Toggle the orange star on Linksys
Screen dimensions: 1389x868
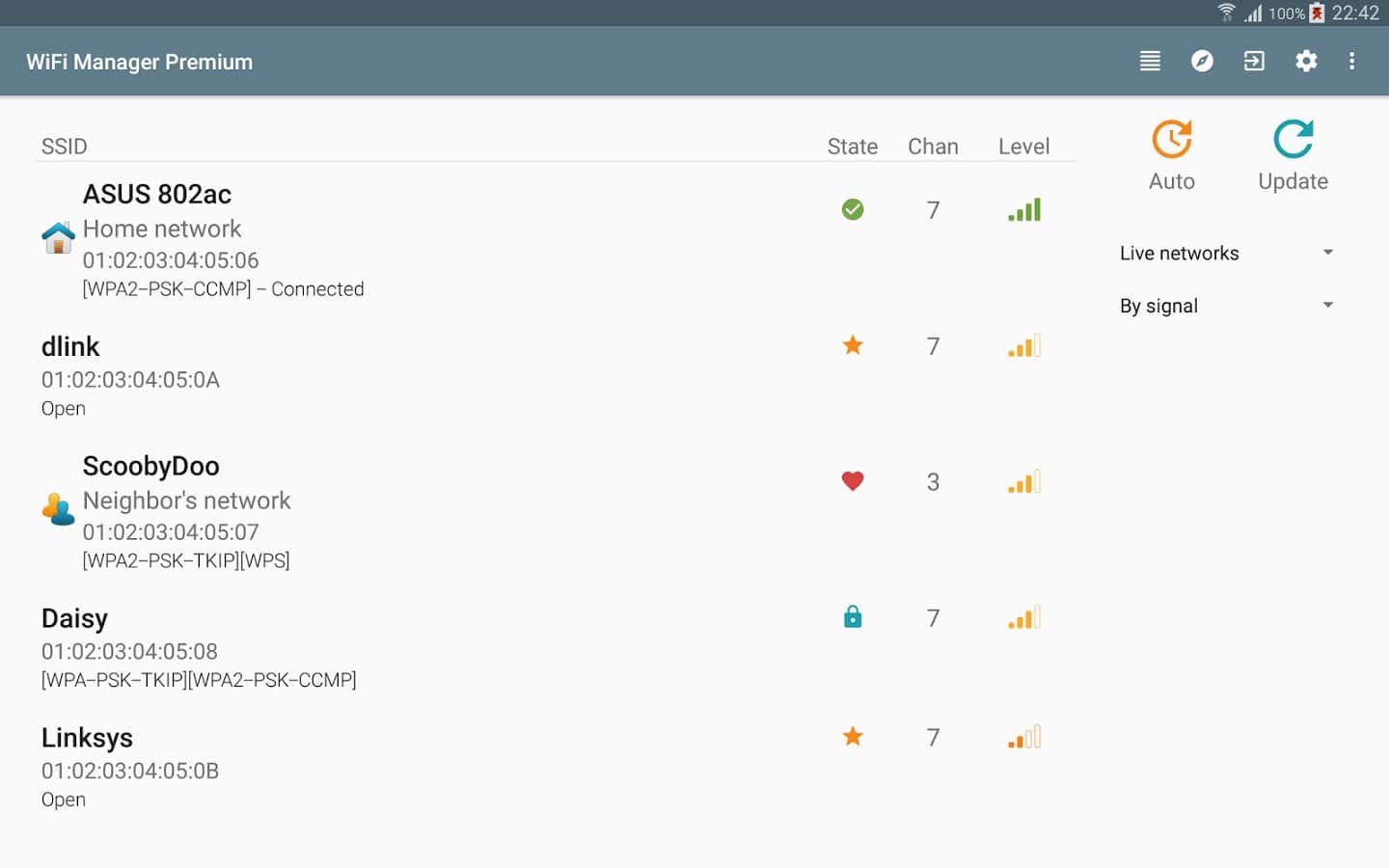click(853, 737)
